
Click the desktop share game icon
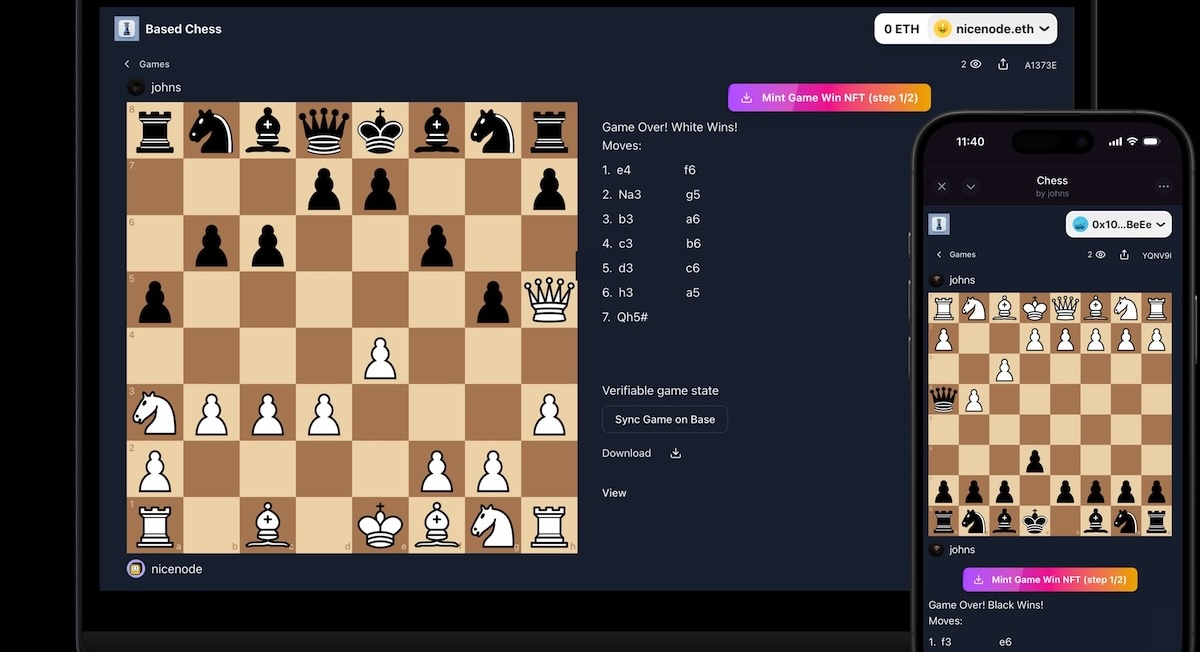(x=1003, y=64)
